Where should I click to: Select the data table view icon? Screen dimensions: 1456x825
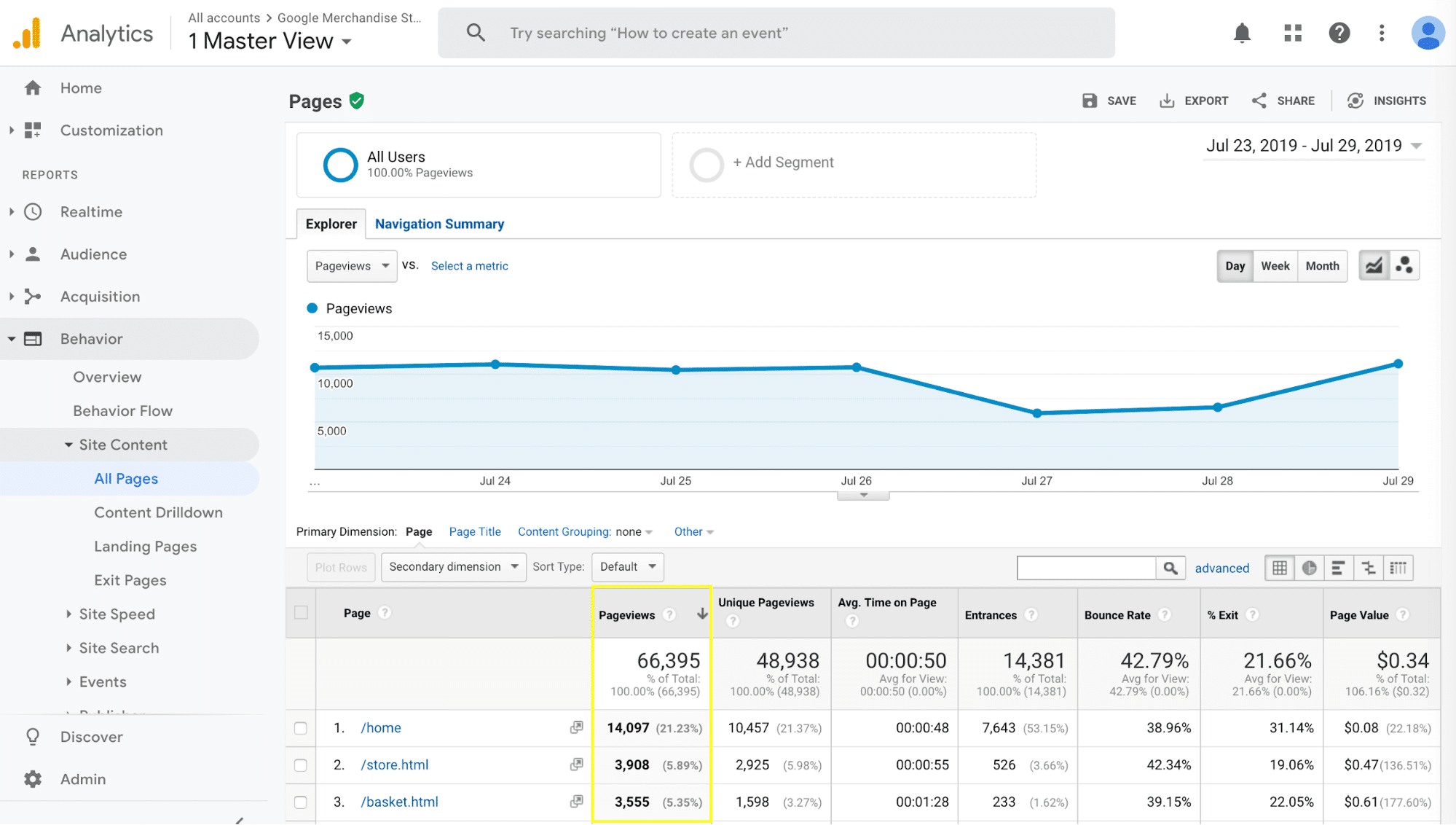click(x=1280, y=568)
